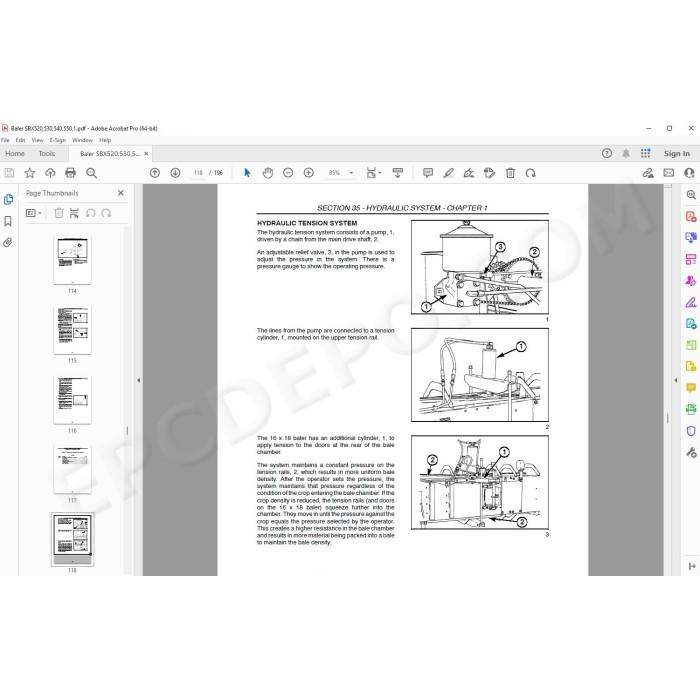Collapse the right tools pane arrow
Image resolution: width=700 pixels, height=700 pixels.
click(675, 380)
